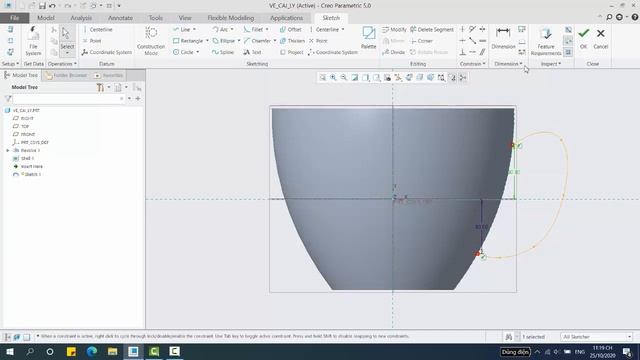Click the Offset tool
This screenshot has width=640, height=360.
point(291,29)
